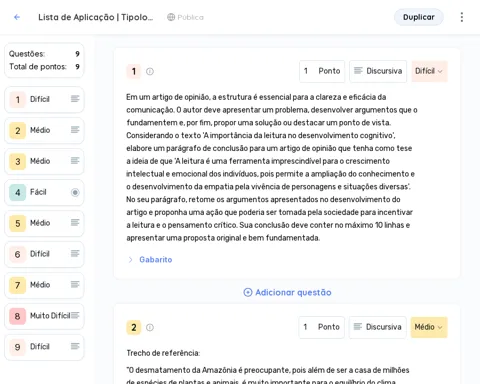Image resolution: width=480 pixels, height=384 pixels.
Task: Click the list title Lista de Aplicação
Action: pos(95,17)
